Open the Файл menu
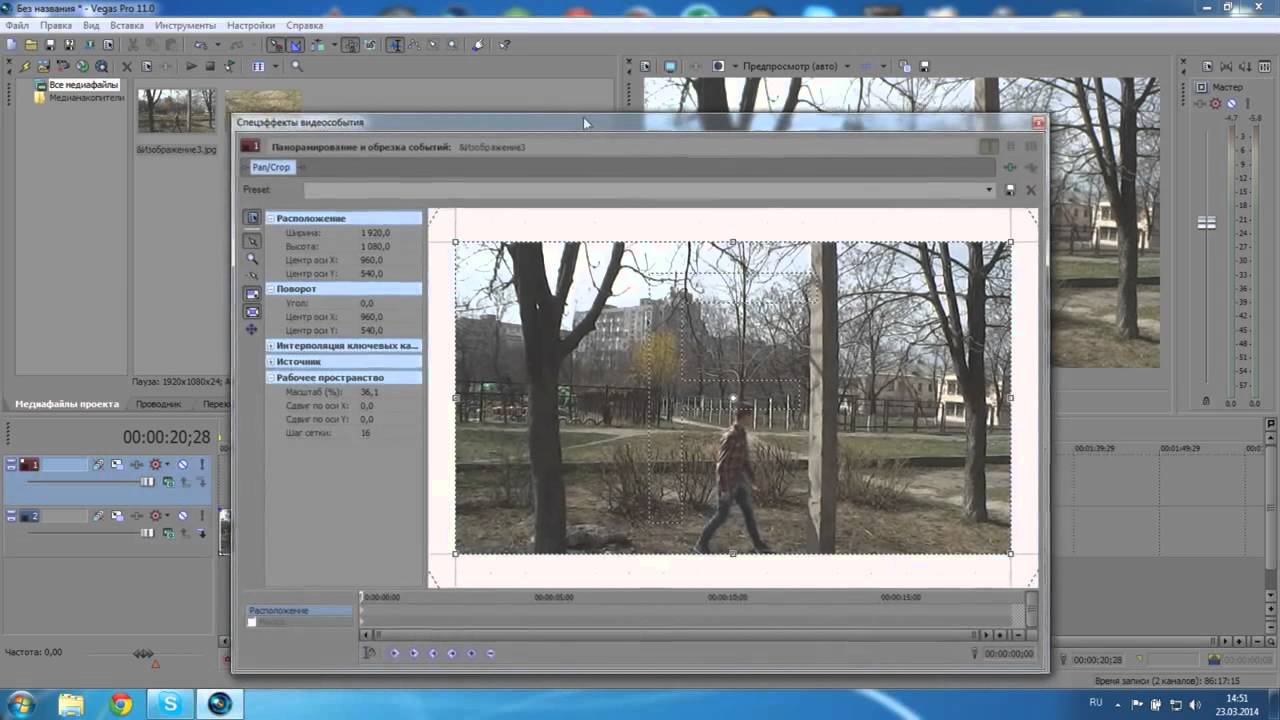Screen dimensions: 1280x720 pos(17,25)
